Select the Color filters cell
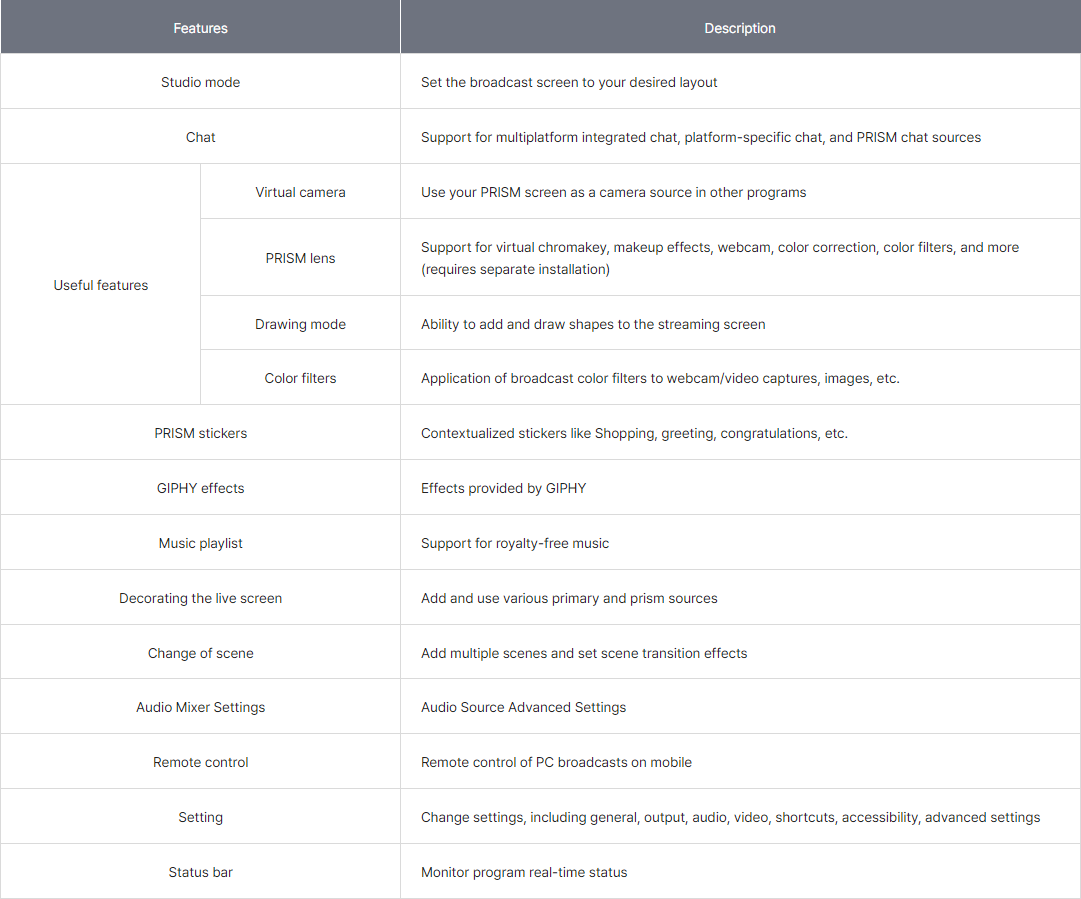Image resolution: width=1081 pixels, height=899 pixels. pyautogui.click(x=300, y=378)
